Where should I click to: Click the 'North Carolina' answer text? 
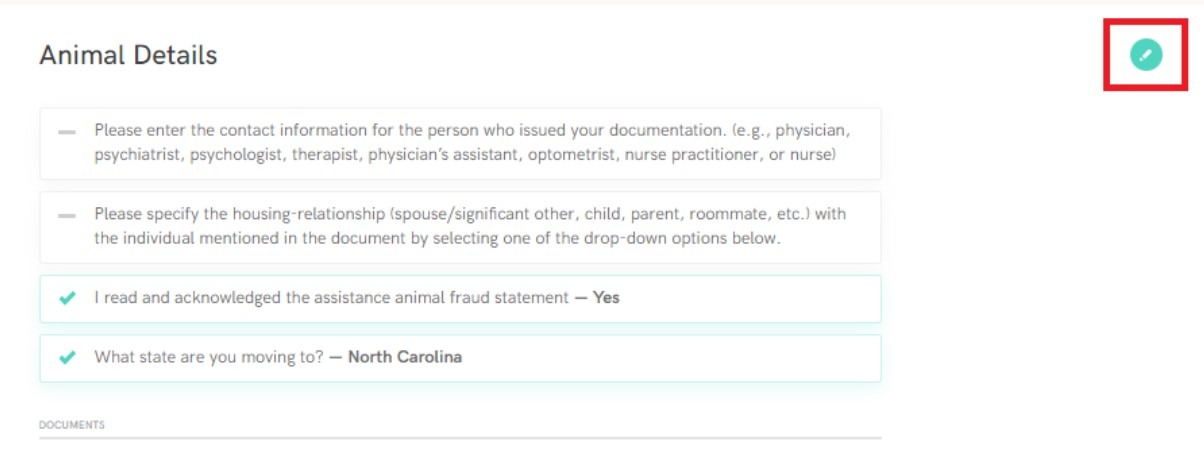click(x=405, y=357)
